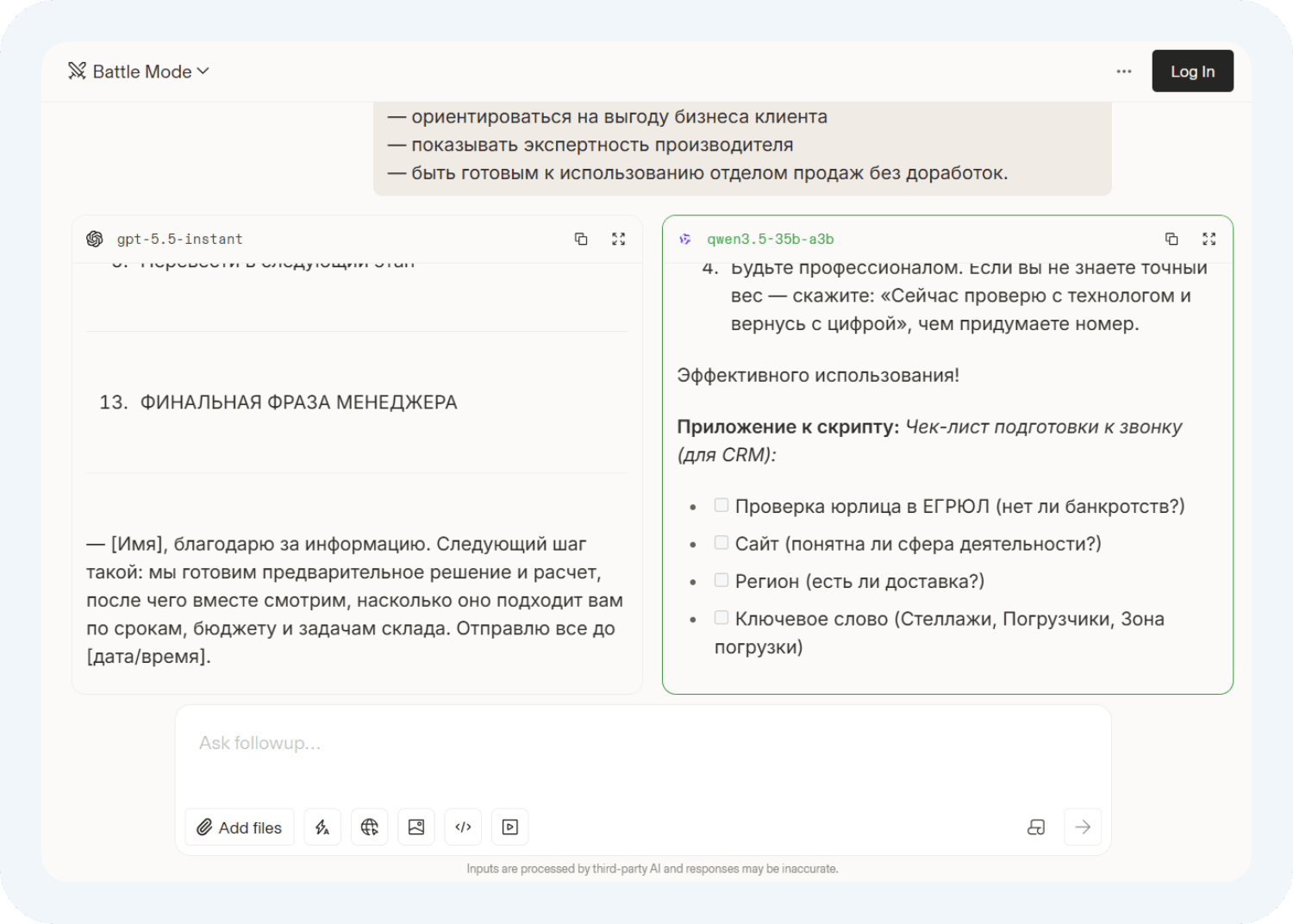
Task: Click the text Эффективного использования!
Action: pos(818,376)
